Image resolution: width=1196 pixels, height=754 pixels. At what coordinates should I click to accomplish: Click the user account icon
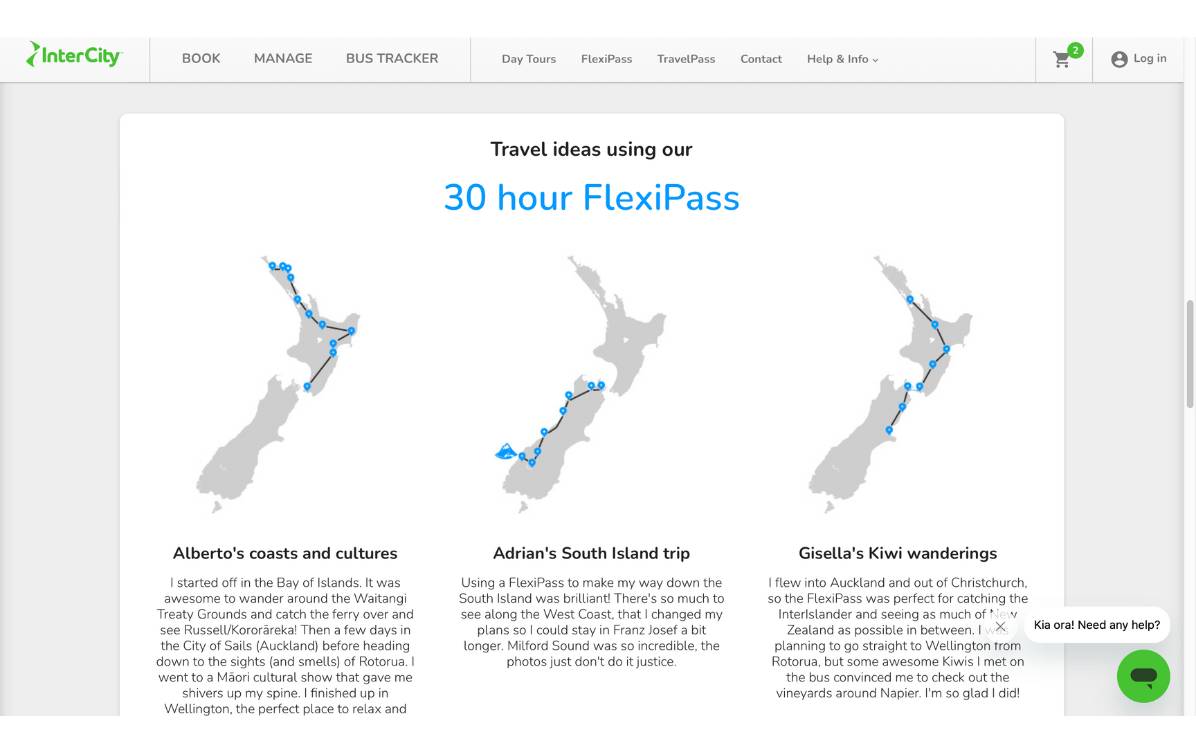coord(1119,59)
